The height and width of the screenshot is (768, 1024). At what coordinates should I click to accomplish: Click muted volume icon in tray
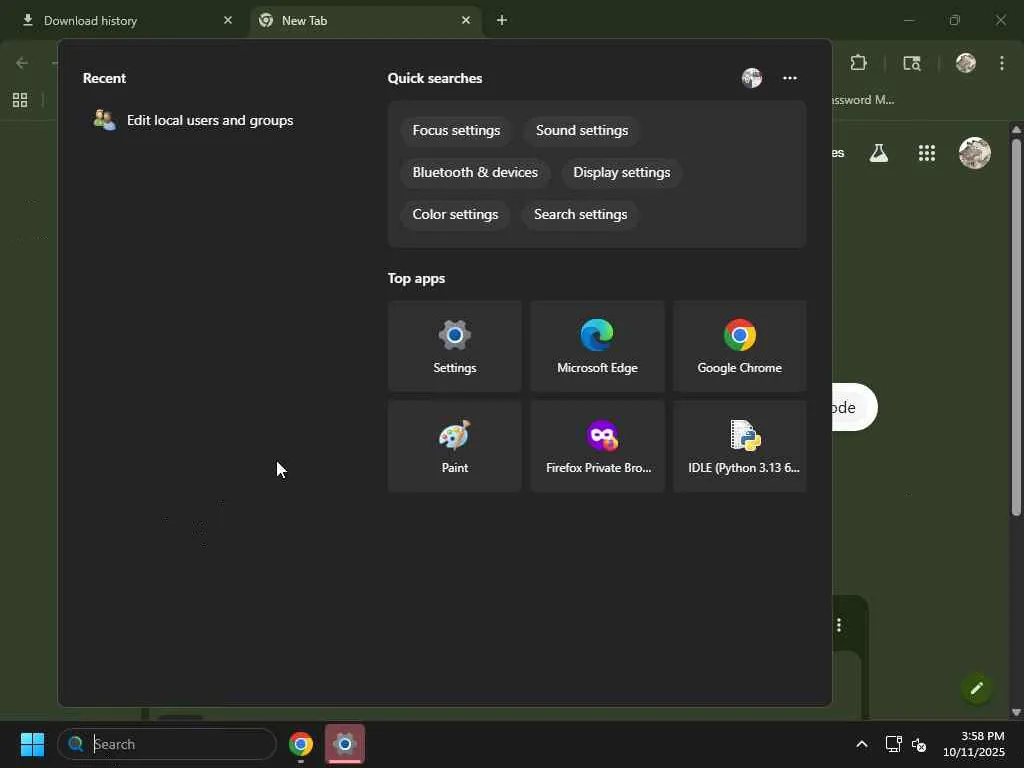tap(919, 744)
